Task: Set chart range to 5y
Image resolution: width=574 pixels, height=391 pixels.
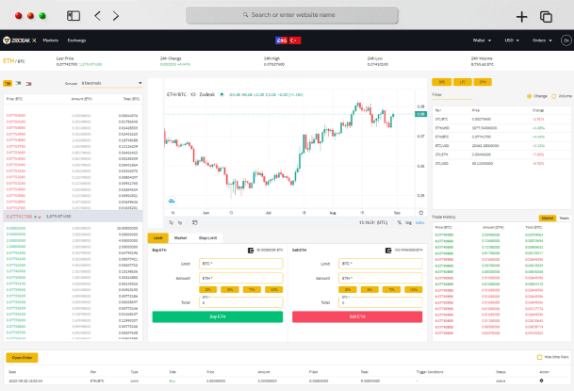Action: click(171, 223)
